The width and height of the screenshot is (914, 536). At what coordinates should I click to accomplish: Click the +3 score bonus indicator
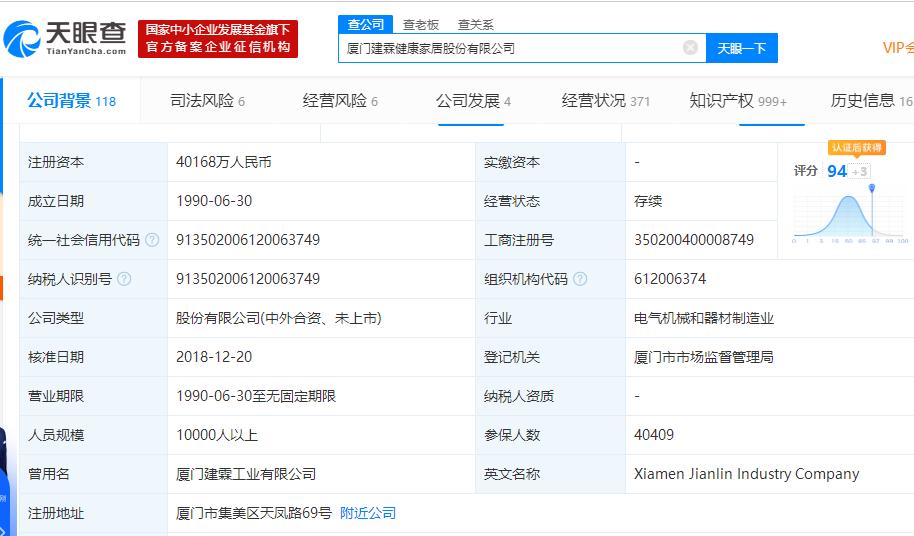point(860,171)
